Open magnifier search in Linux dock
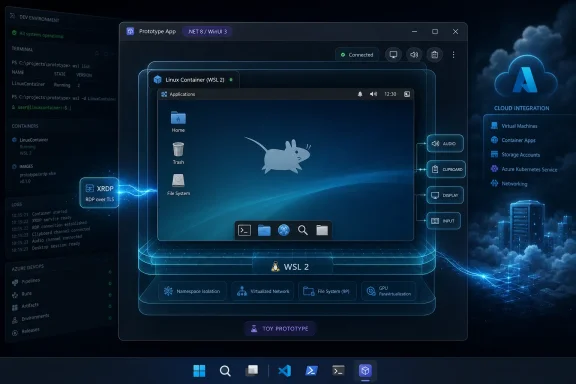Viewport: 576px width, 384px height. pyautogui.click(x=303, y=230)
